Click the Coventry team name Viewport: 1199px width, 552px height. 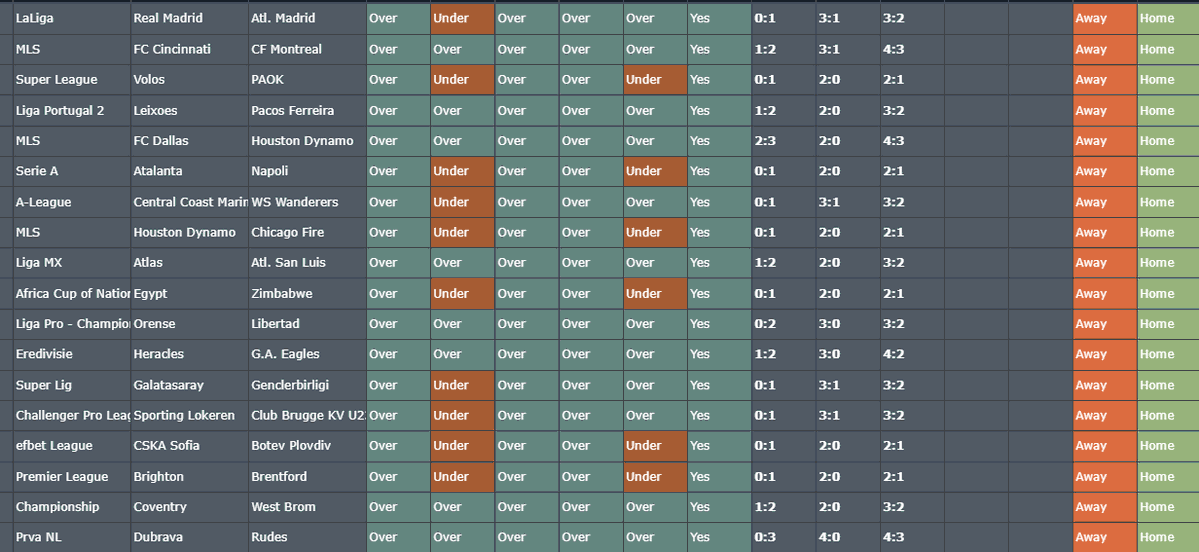(159, 507)
